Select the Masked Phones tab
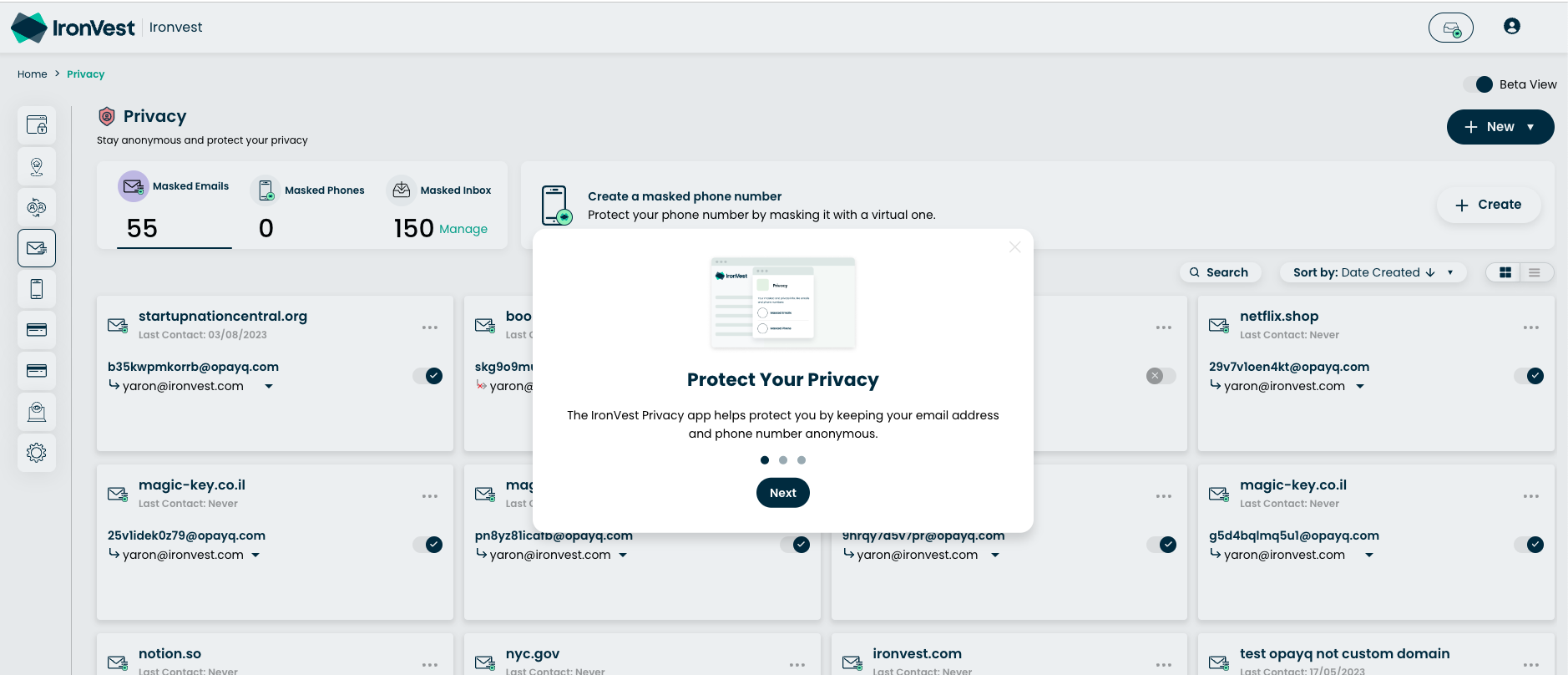 [x=307, y=207]
